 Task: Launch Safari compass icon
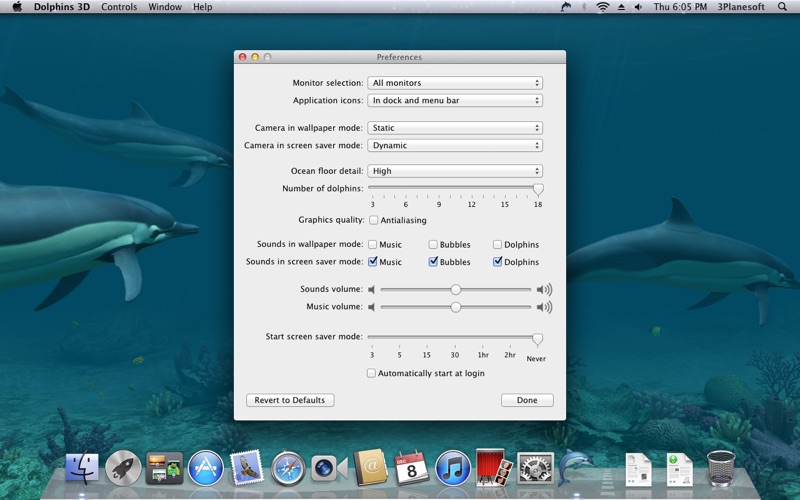(288, 468)
